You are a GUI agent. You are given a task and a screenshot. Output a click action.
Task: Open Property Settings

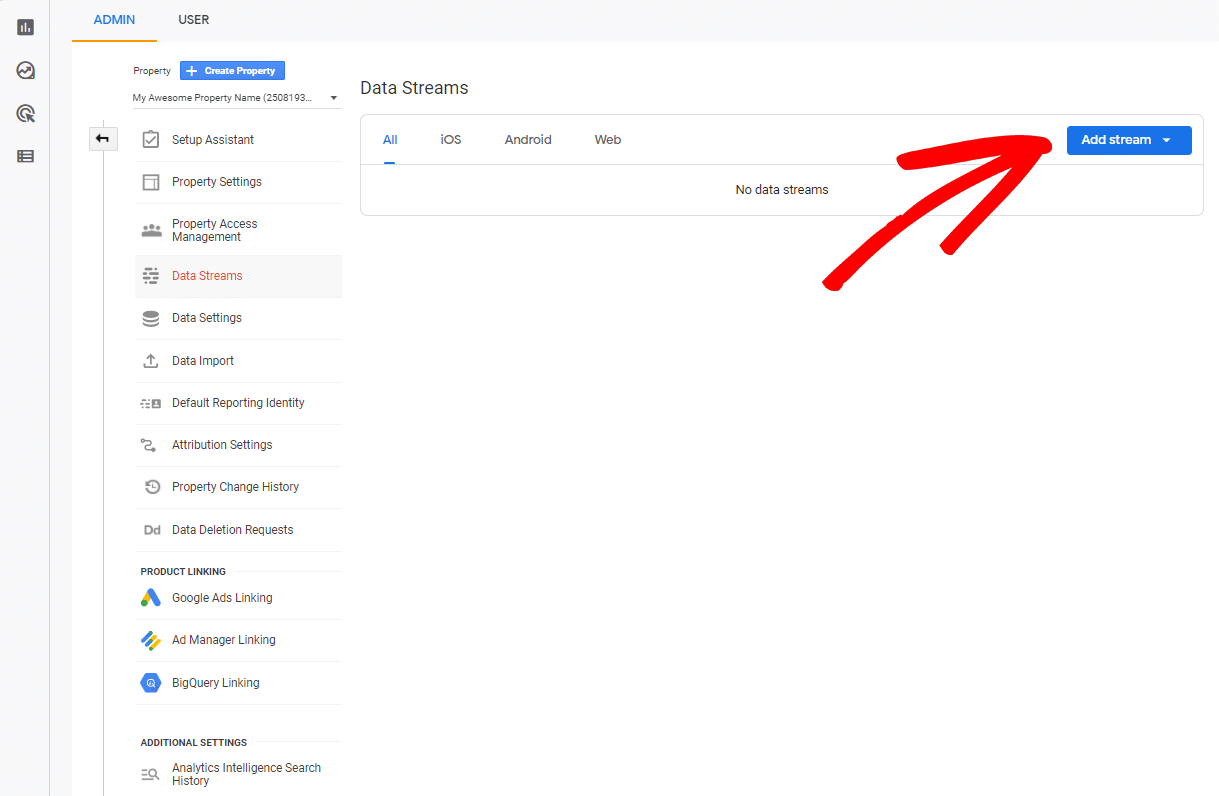tap(217, 182)
